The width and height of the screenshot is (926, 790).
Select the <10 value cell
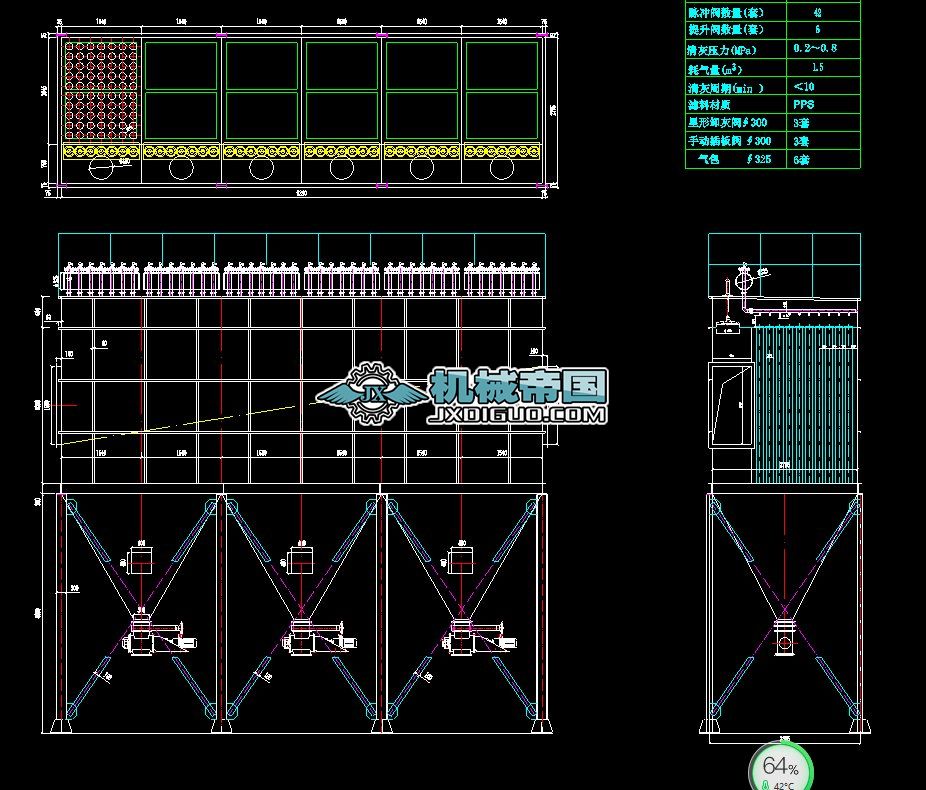click(x=804, y=87)
